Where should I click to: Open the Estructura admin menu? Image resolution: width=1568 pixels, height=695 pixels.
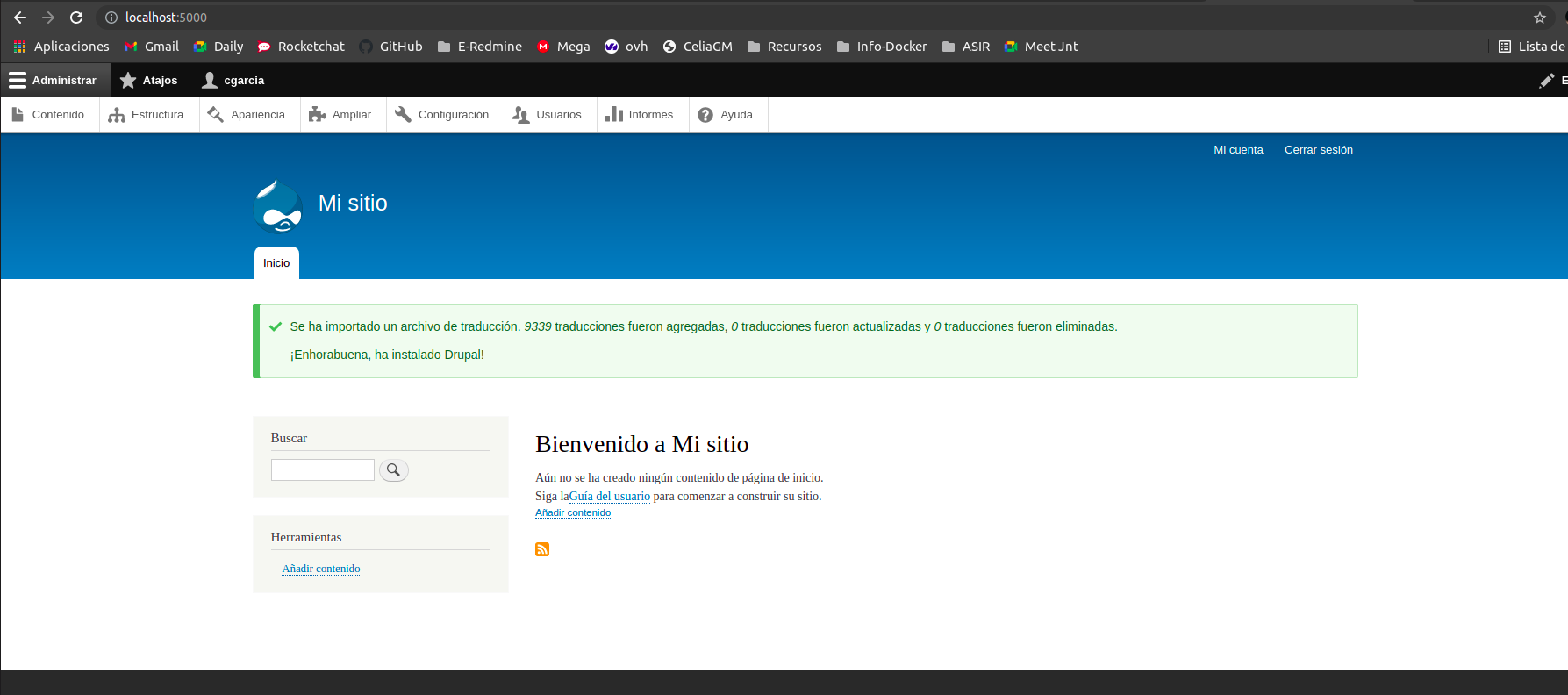[147, 115]
